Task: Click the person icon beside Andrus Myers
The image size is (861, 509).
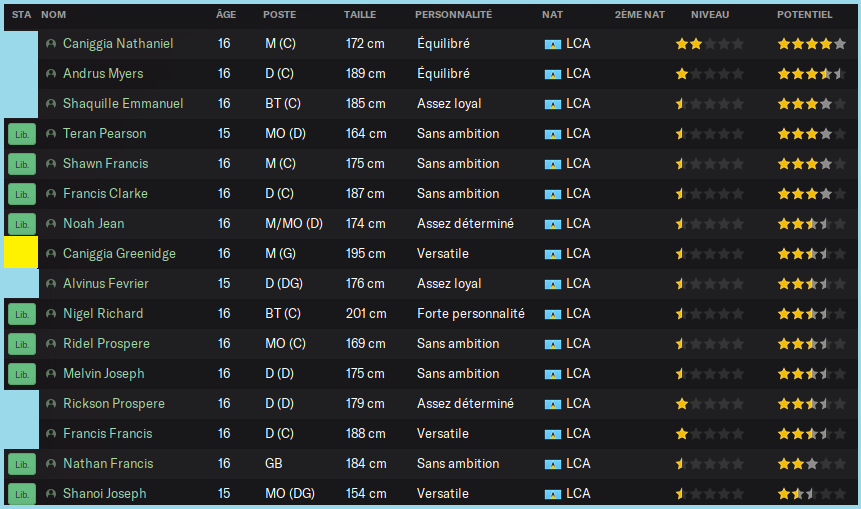Action: coord(51,74)
